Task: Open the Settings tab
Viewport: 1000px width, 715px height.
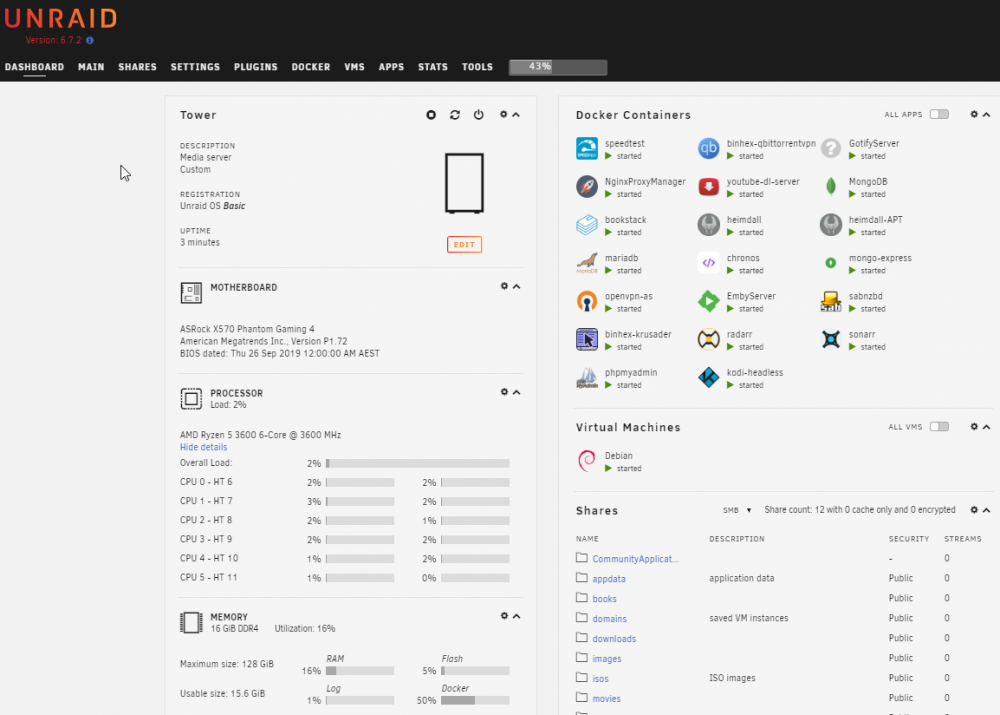Action: 195,67
